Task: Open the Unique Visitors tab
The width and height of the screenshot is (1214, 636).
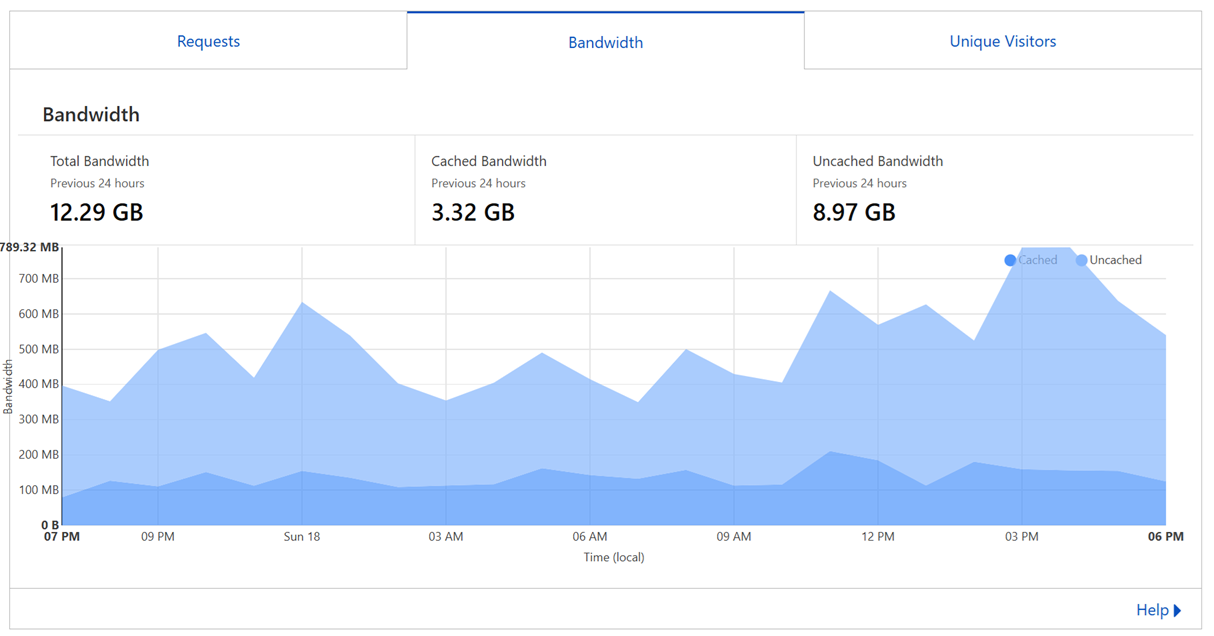Action: (x=1003, y=41)
